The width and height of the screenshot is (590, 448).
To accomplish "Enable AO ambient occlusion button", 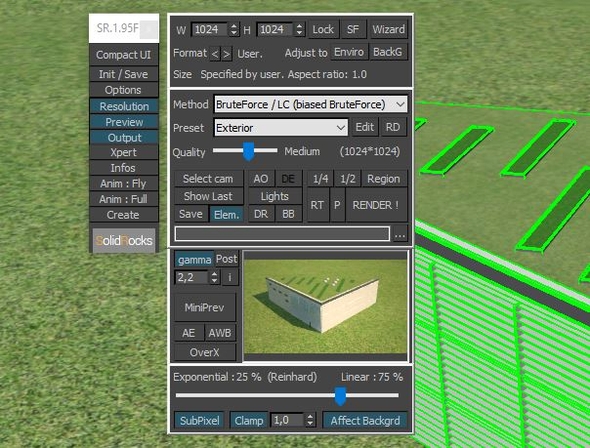I will click(x=261, y=179).
